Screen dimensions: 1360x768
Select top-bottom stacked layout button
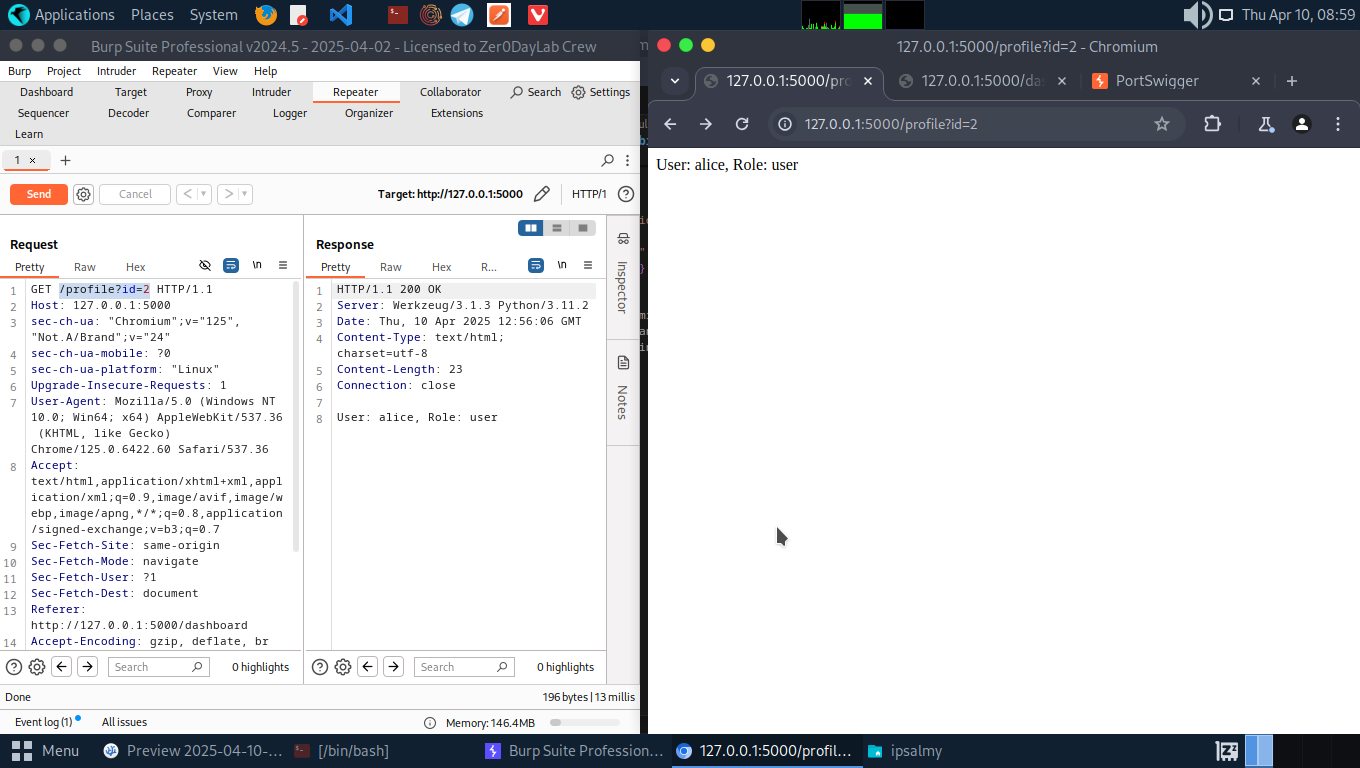click(x=557, y=228)
